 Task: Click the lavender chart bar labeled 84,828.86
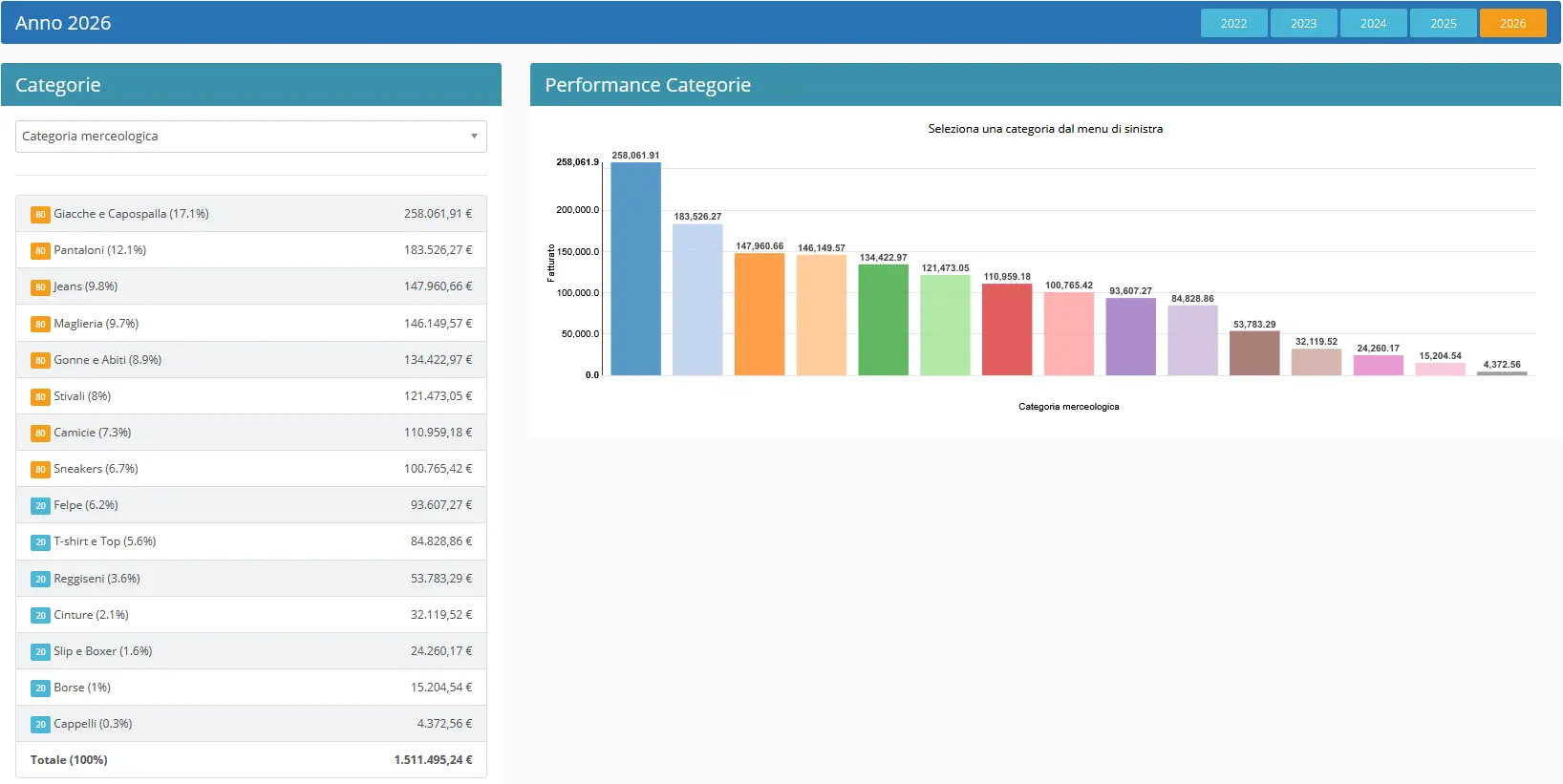coord(1192,341)
